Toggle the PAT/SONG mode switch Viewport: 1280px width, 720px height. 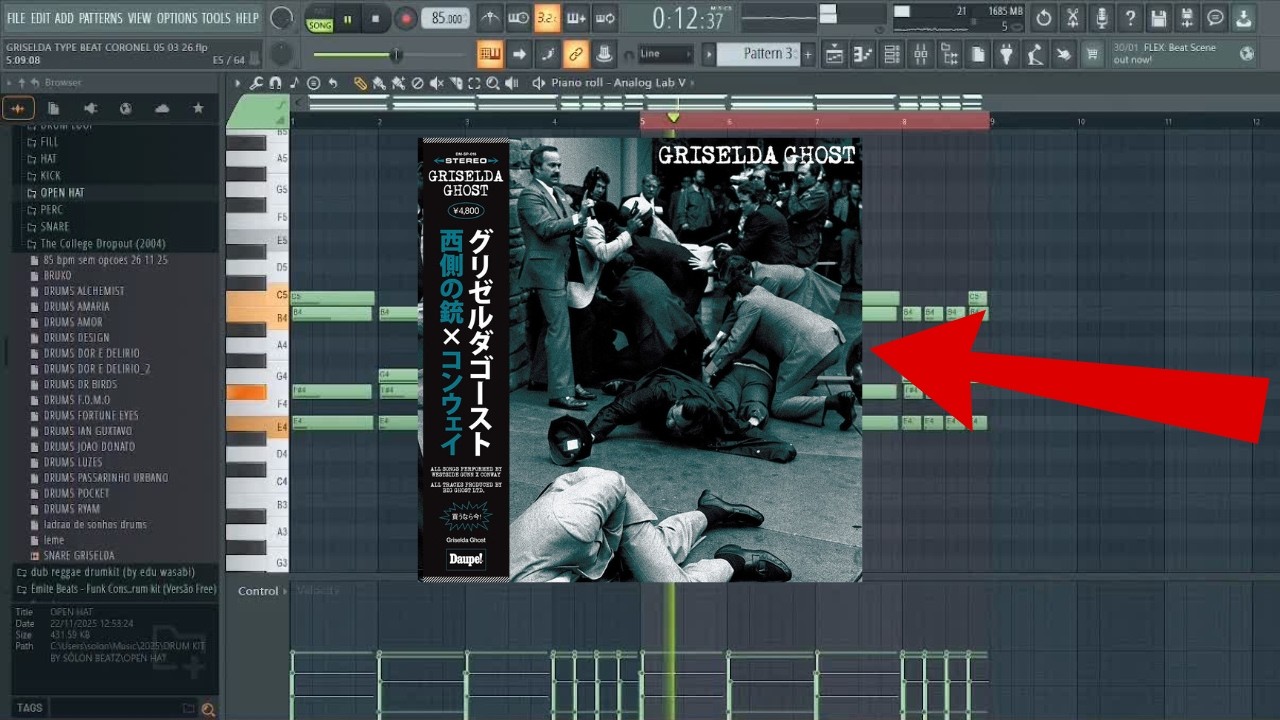(319, 19)
